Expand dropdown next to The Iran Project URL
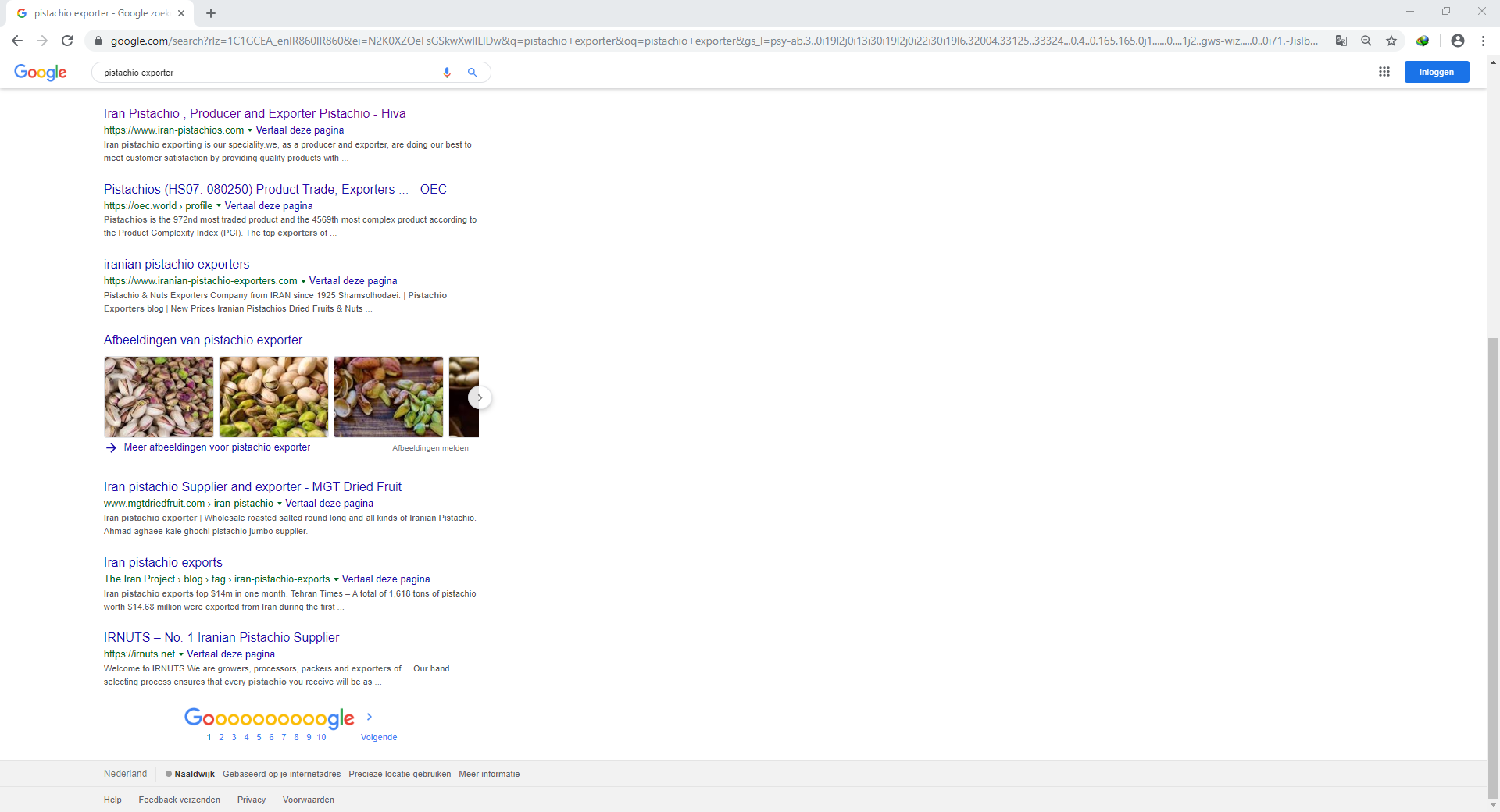Image resolution: width=1500 pixels, height=812 pixels. pyautogui.click(x=336, y=579)
